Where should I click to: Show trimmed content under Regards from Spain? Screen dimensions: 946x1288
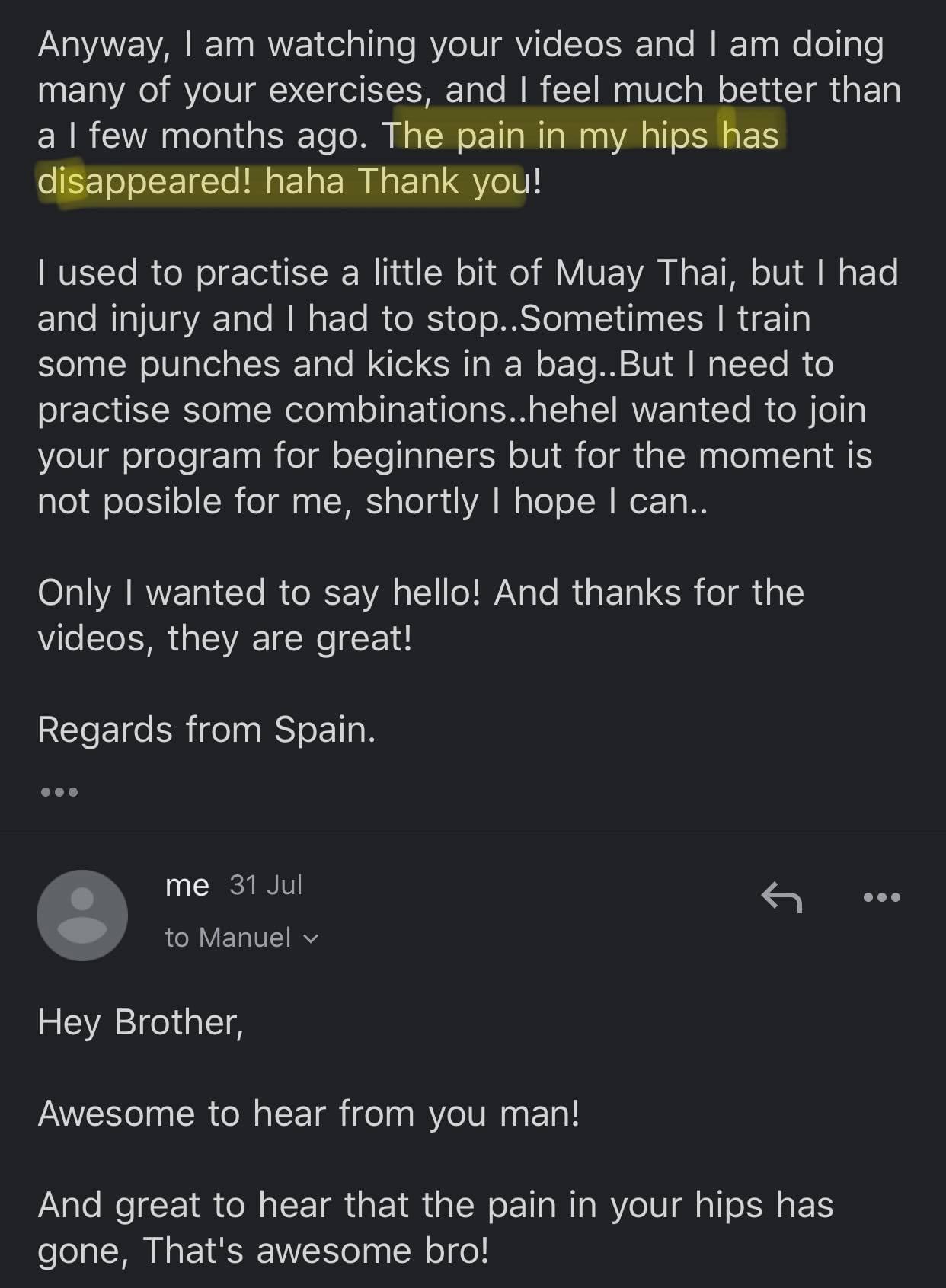coord(59,792)
